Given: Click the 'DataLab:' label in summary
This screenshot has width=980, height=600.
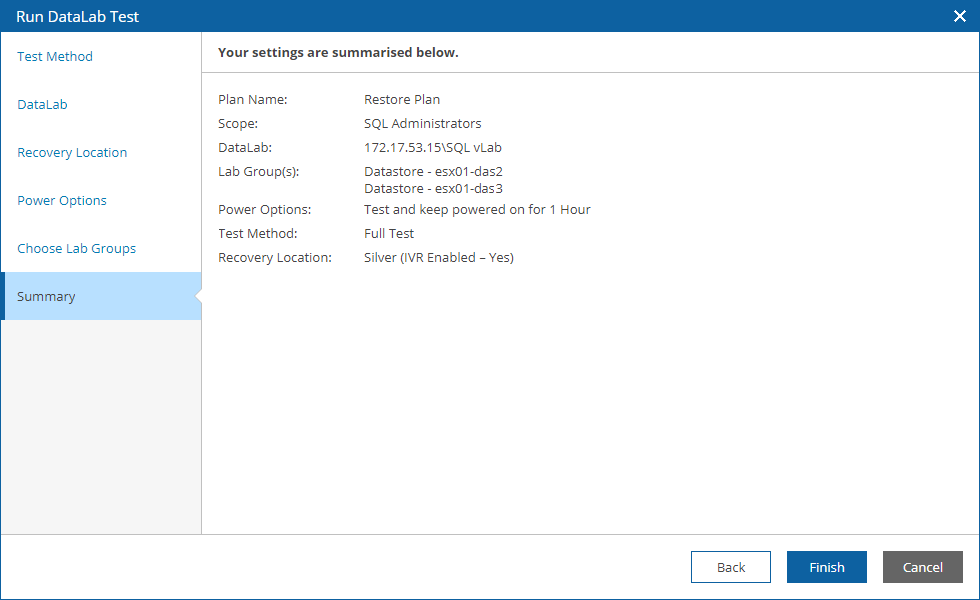Looking at the screenshot, I should [244, 148].
